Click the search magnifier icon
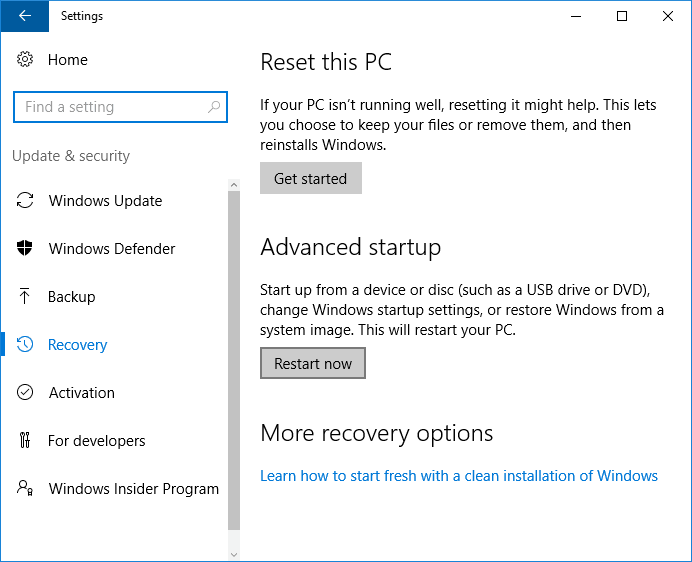The height and width of the screenshot is (562, 692). point(214,107)
